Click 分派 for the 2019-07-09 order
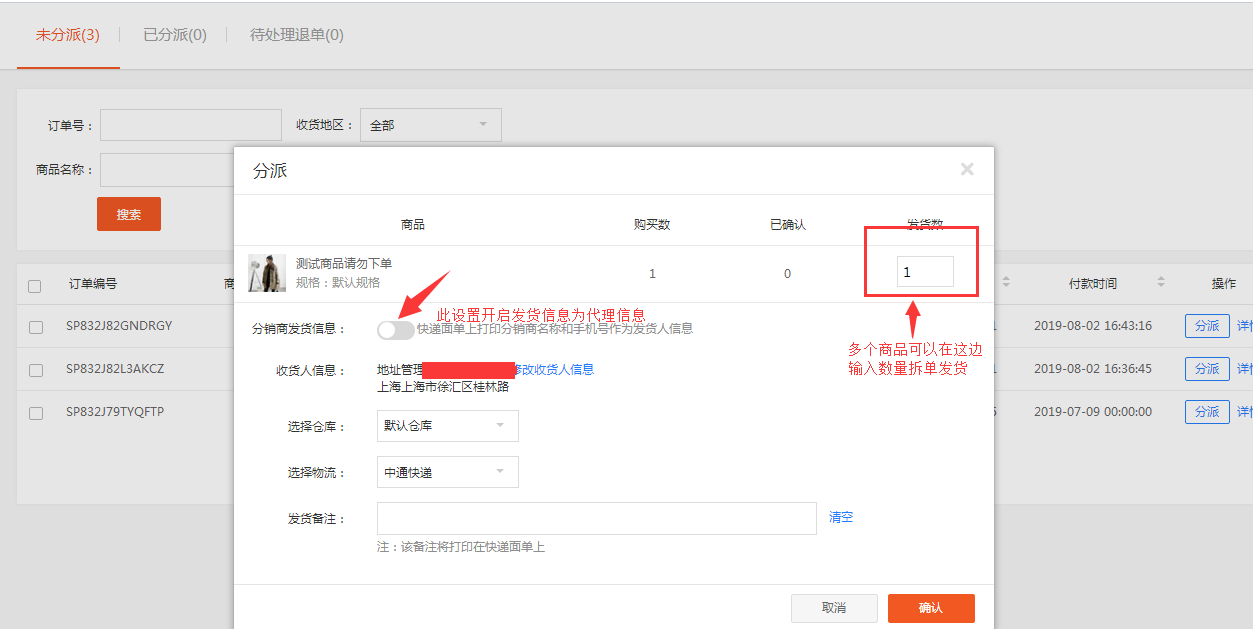 click(1207, 411)
